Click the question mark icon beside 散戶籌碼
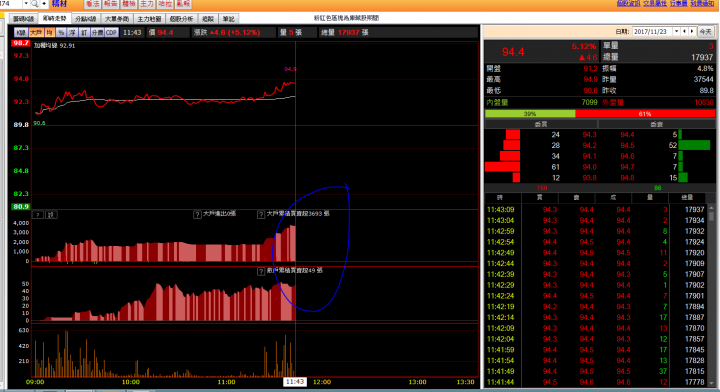720x392 pixels. click(261, 271)
